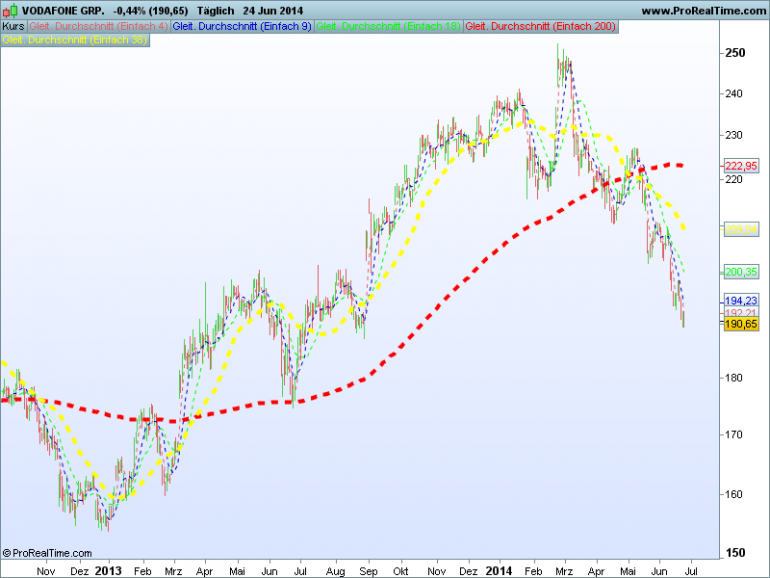
Task: Select the Gleit. Durchschnitt (Einfach 200) label
Action: pos(541,27)
